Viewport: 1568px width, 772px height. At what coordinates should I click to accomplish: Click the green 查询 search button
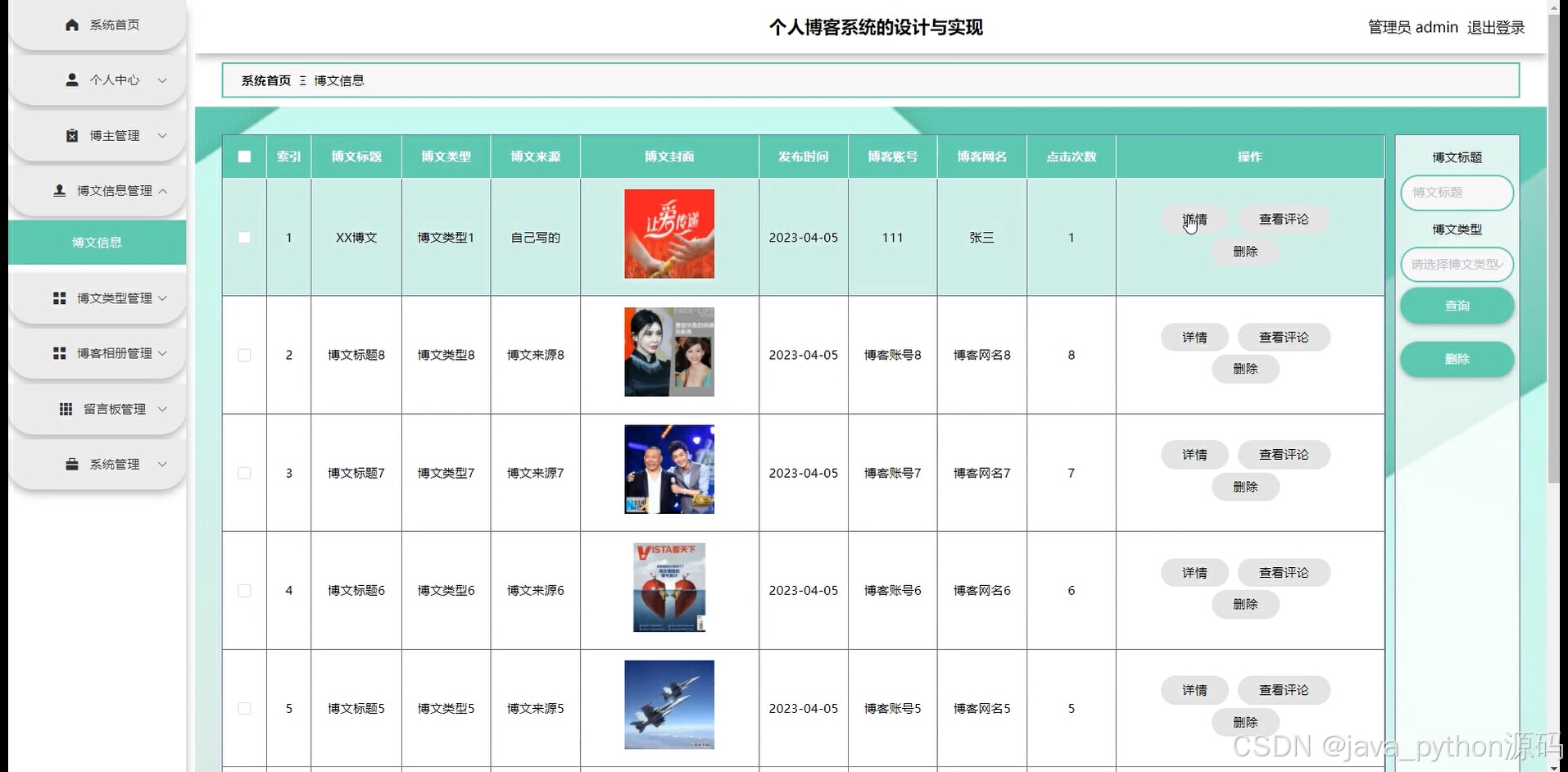tap(1457, 306)
